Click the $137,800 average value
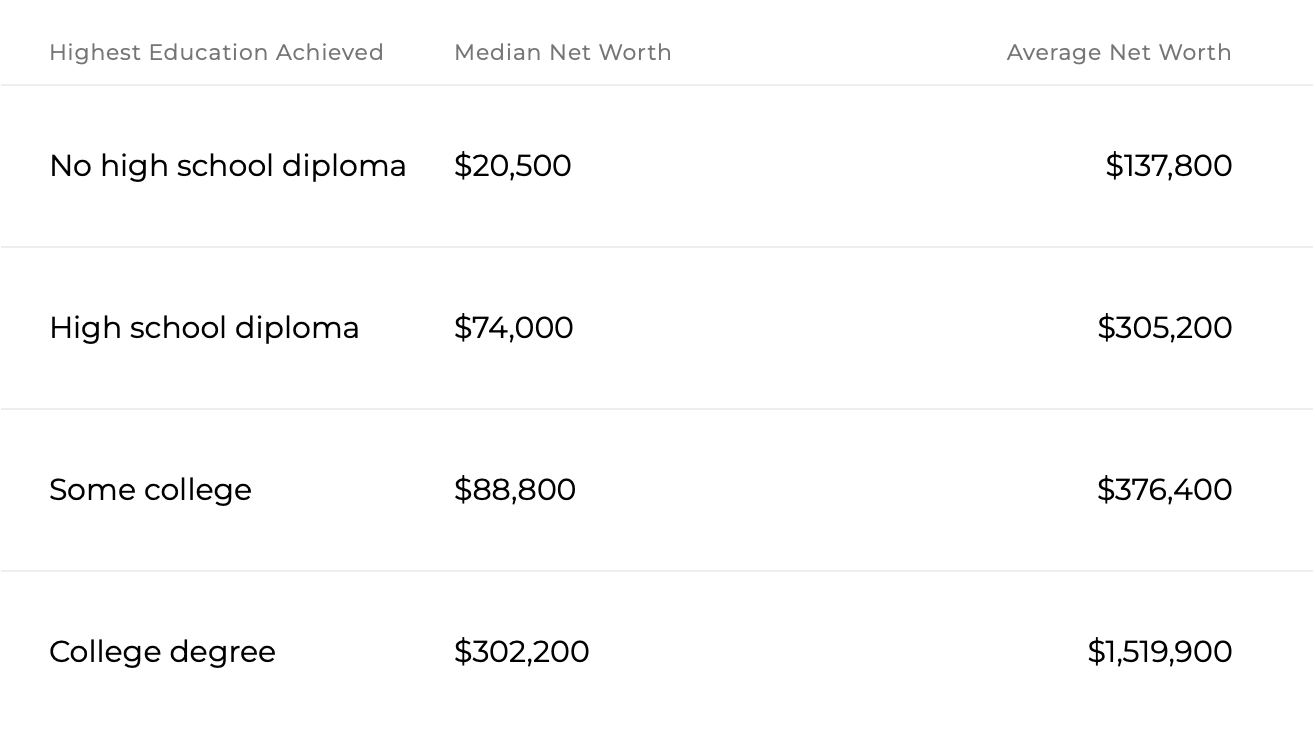 [1168, 165]
